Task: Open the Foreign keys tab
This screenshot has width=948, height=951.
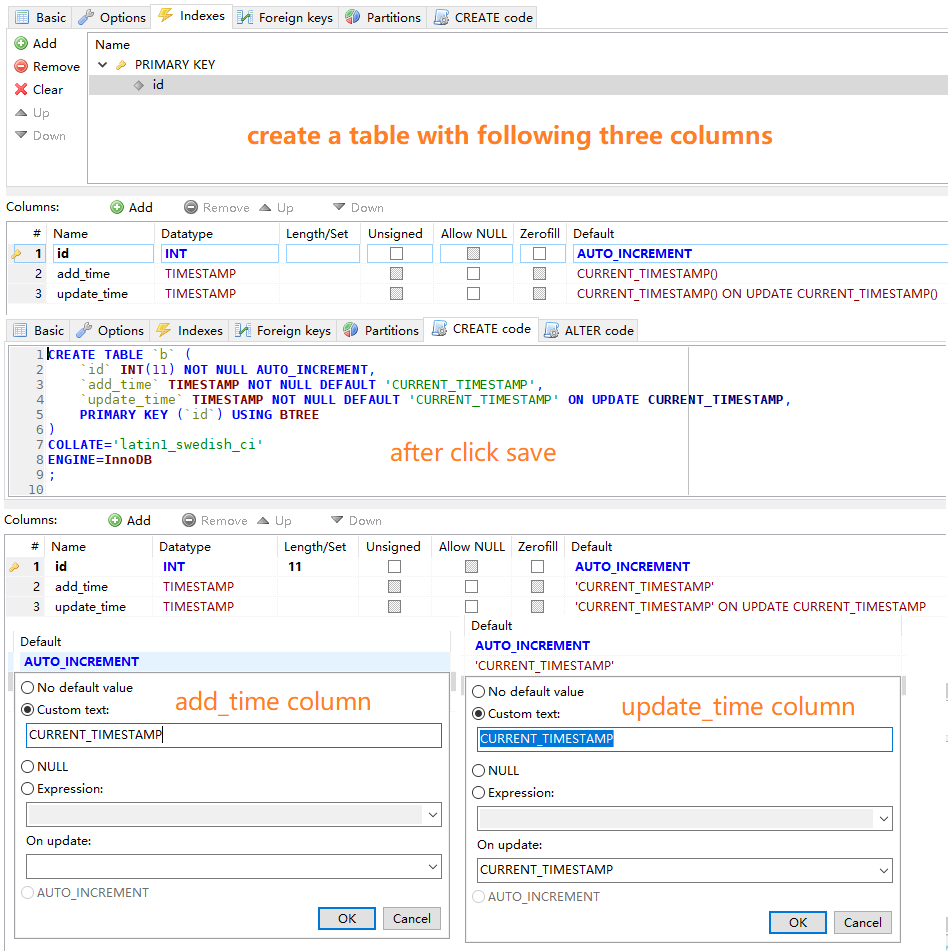Action: 285,16
